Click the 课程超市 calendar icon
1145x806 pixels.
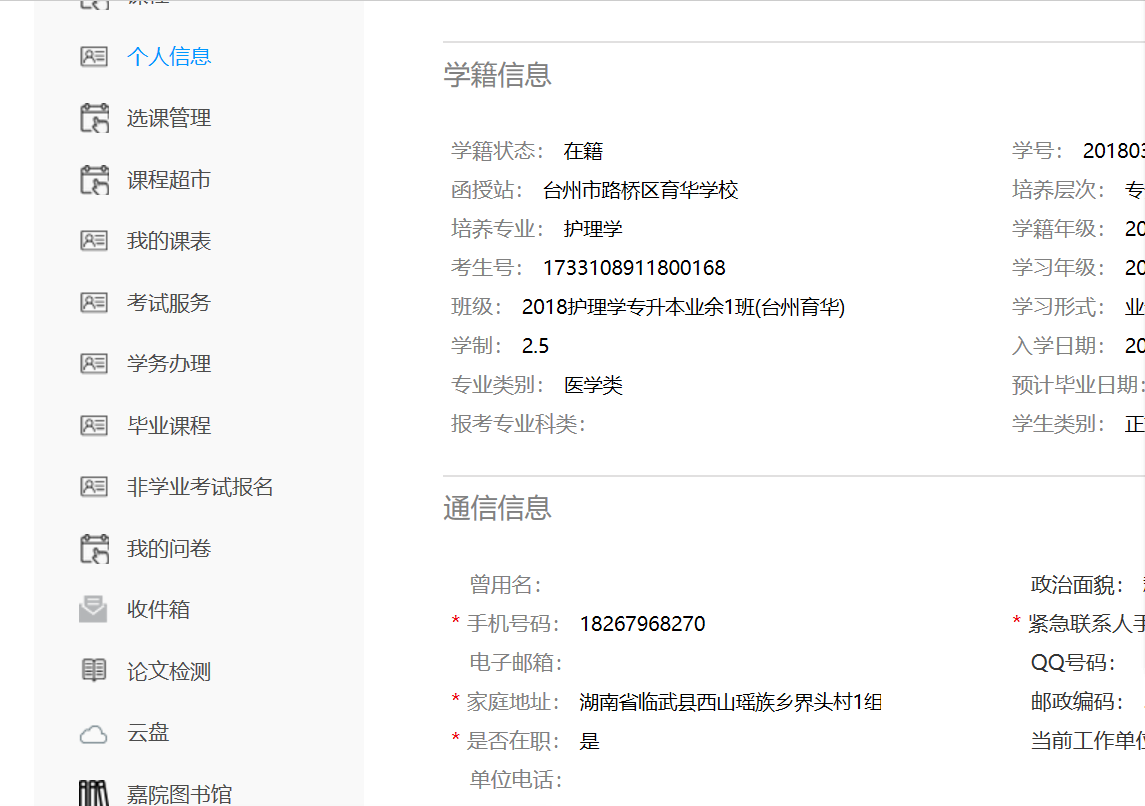[x=94, y=180]
